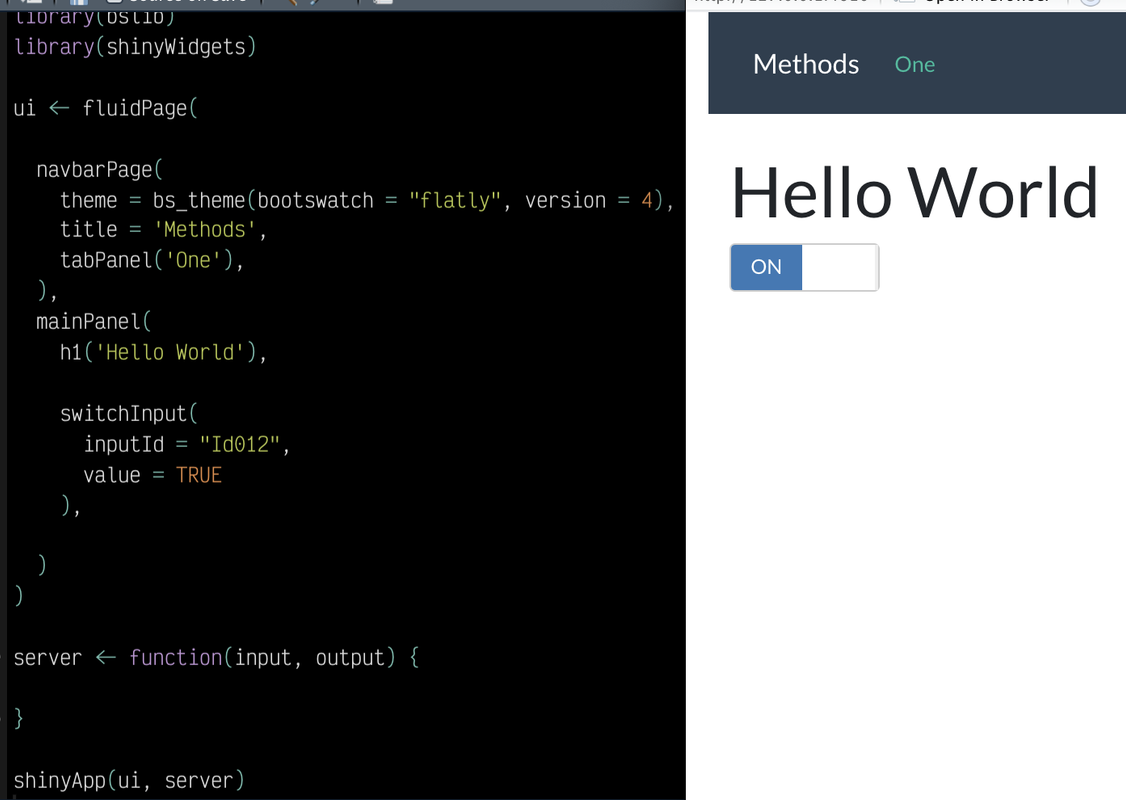Click the 'theme = bs_theme' code line
Screen dimensions: 1126x800
point(367,200)
